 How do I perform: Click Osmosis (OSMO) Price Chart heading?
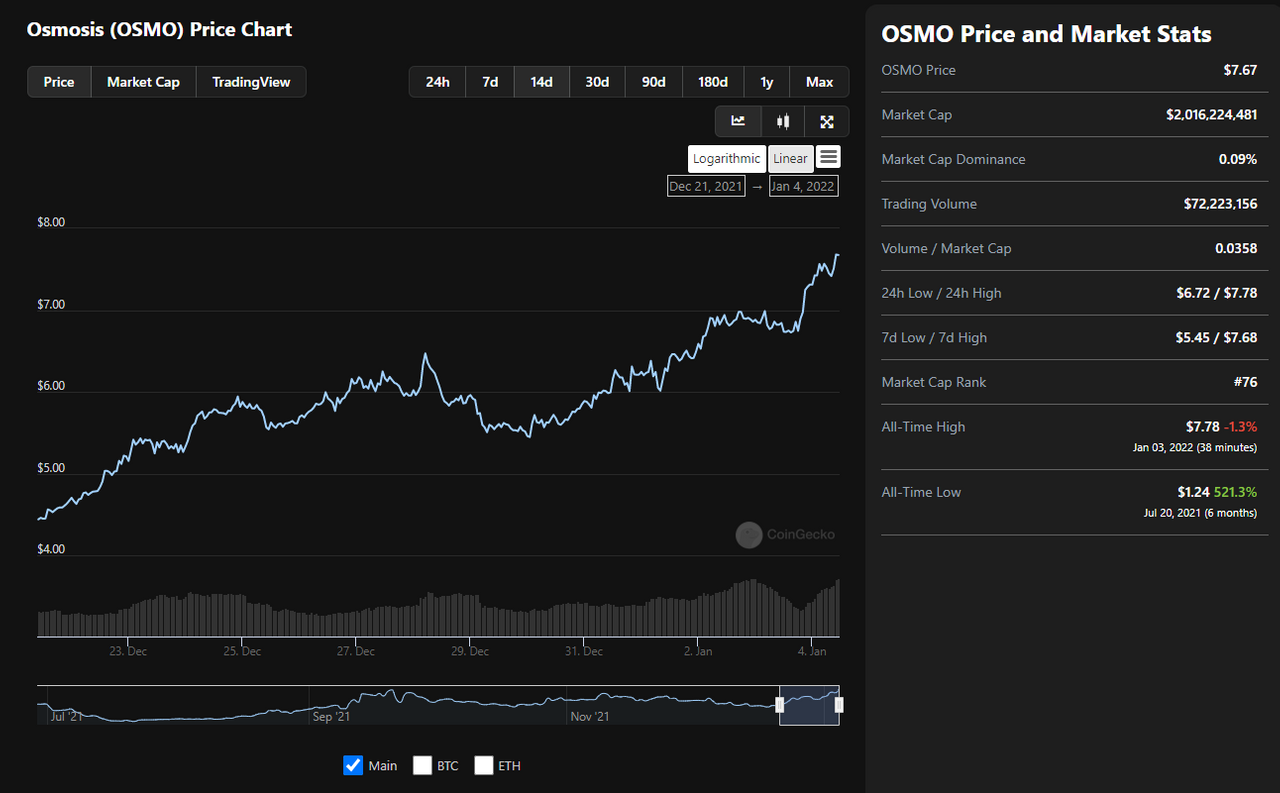[x=160, y=29]
